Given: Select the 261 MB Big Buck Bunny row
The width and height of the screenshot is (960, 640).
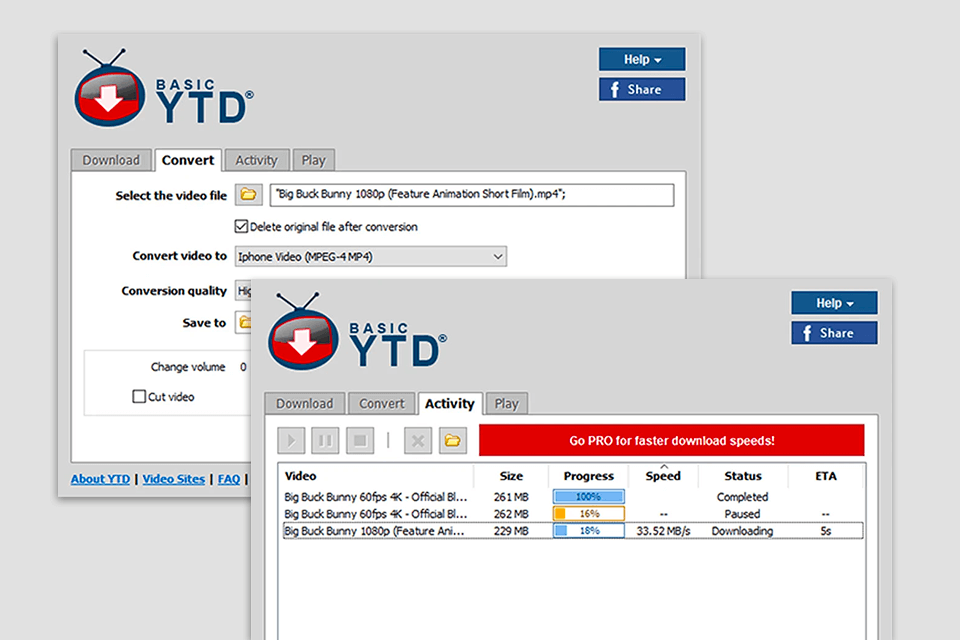Looking at the screenshot, I should tap(573, 497).
